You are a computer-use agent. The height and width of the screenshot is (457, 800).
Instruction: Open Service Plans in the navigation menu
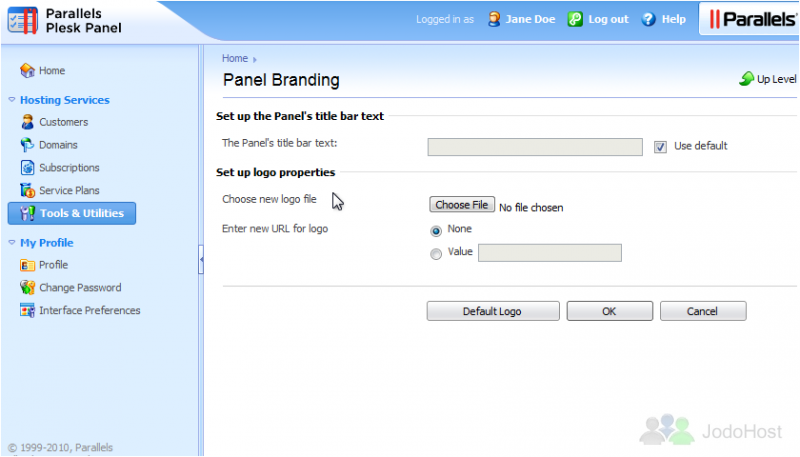(69, 190)
